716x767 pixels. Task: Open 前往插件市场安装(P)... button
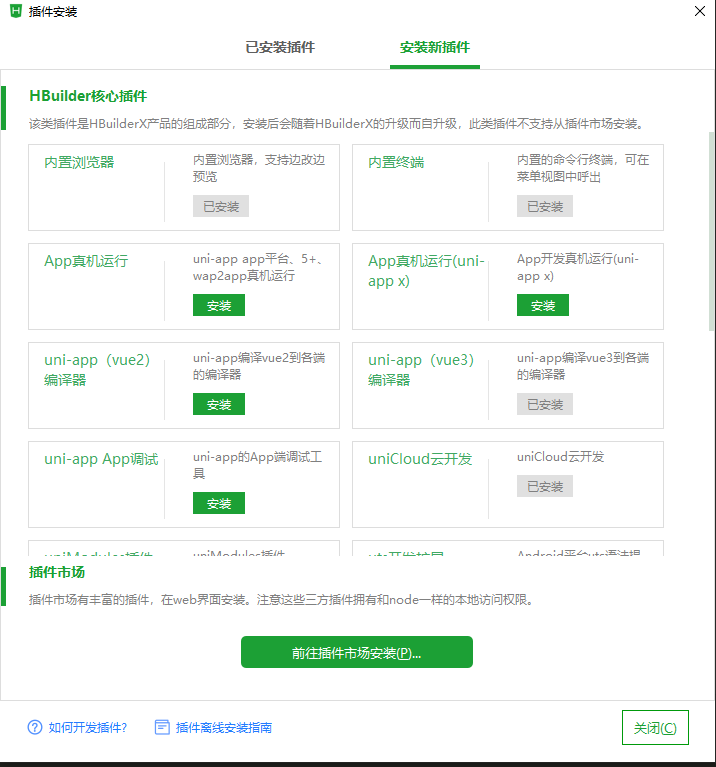pos(357,652)
